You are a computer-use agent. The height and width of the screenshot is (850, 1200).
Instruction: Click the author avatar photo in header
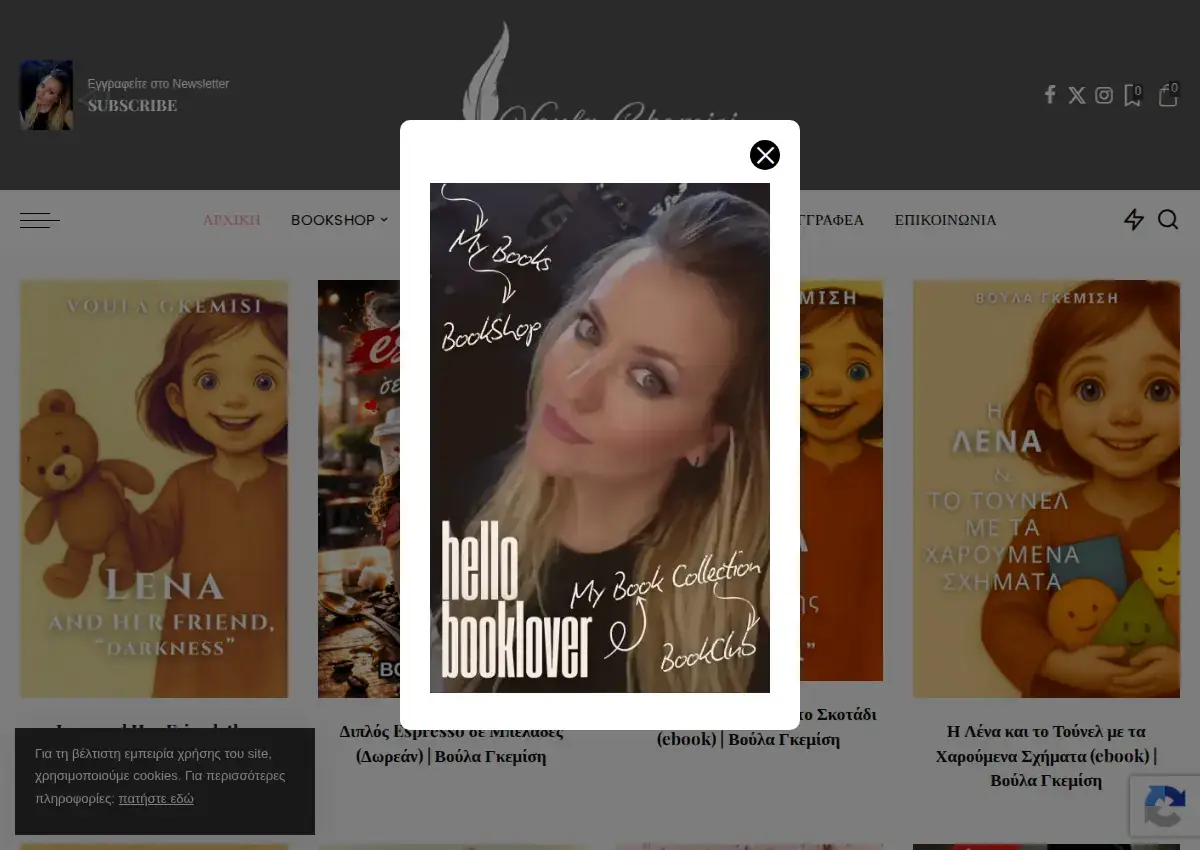click(46, 95)
